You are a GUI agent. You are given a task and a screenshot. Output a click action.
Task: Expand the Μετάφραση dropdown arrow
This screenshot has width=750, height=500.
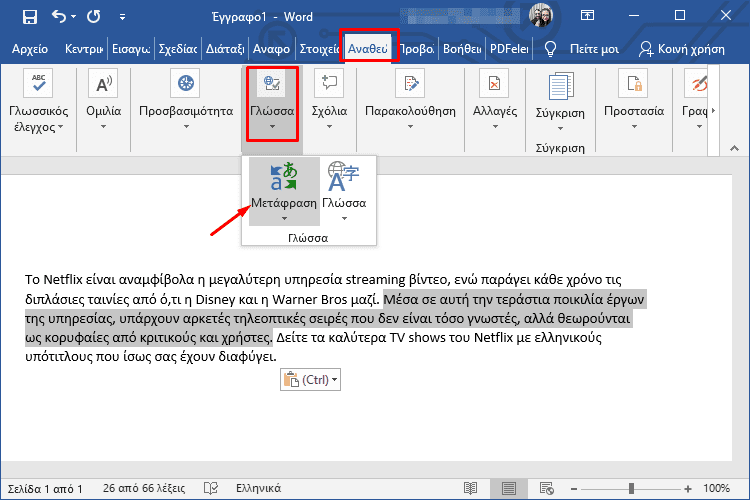click(x=284, y=219)
